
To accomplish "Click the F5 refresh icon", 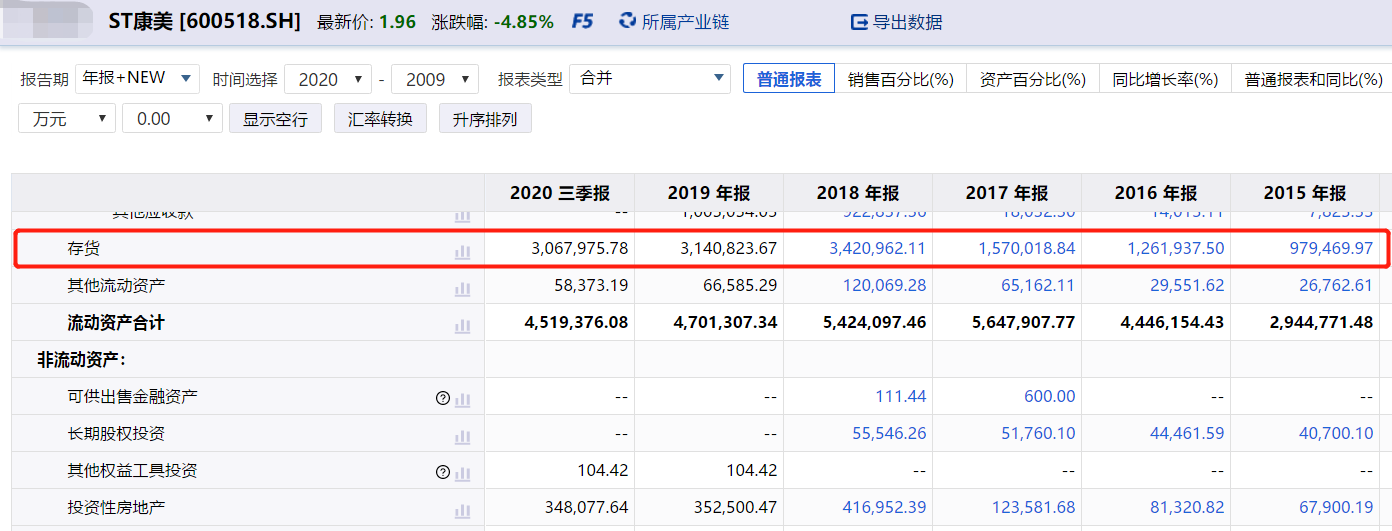I will point(582,21).
